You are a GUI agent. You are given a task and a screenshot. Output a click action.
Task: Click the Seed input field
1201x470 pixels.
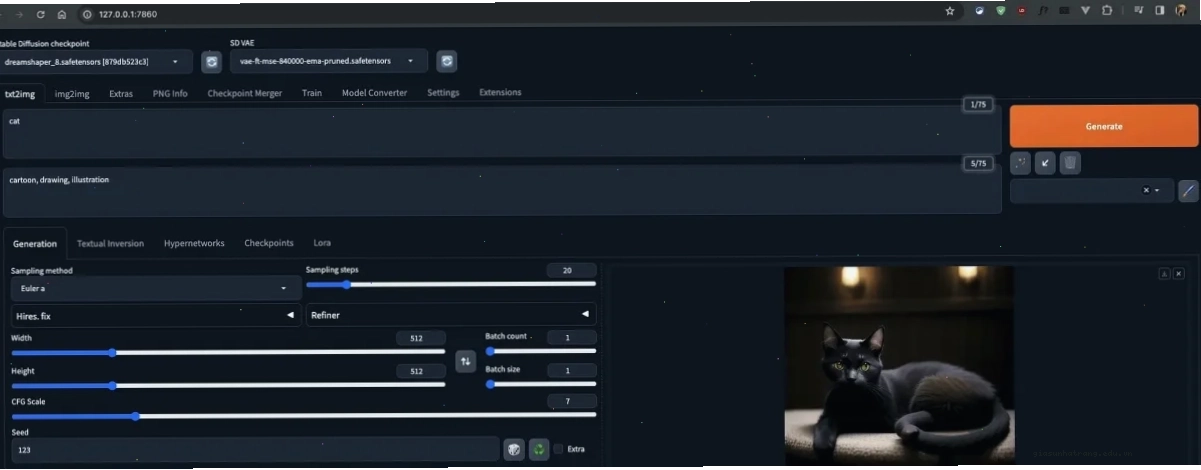coord(254,449)
